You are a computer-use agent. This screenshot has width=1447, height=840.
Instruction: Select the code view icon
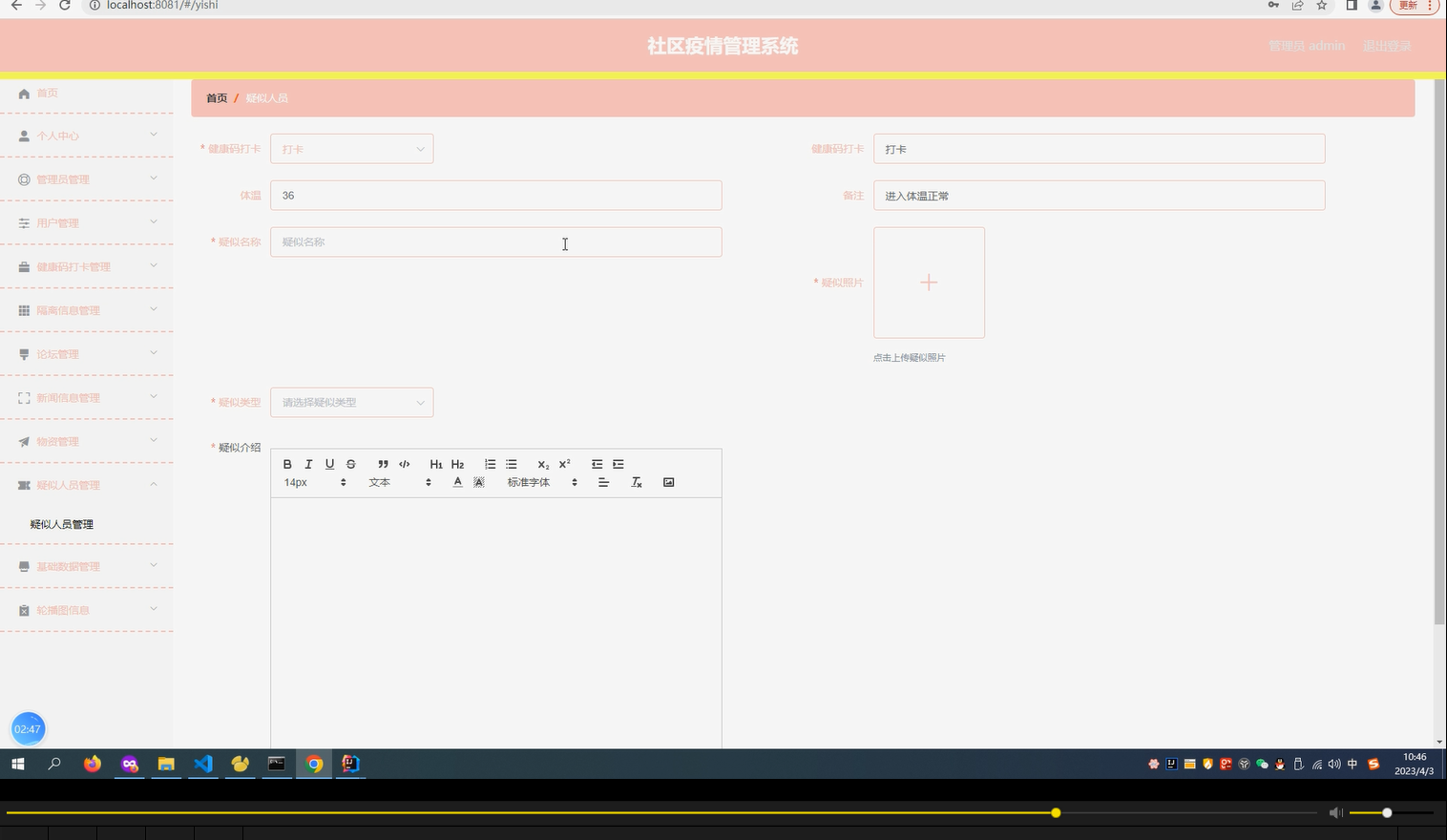404,464
